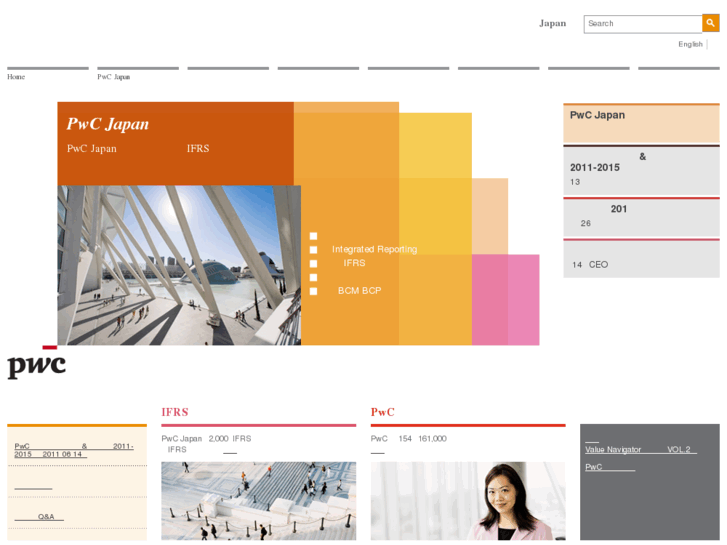The height and width of the screenshot is (545, 727).
Task: Open the 2011-2015 sidebar item
Action: tap(641, 170)
